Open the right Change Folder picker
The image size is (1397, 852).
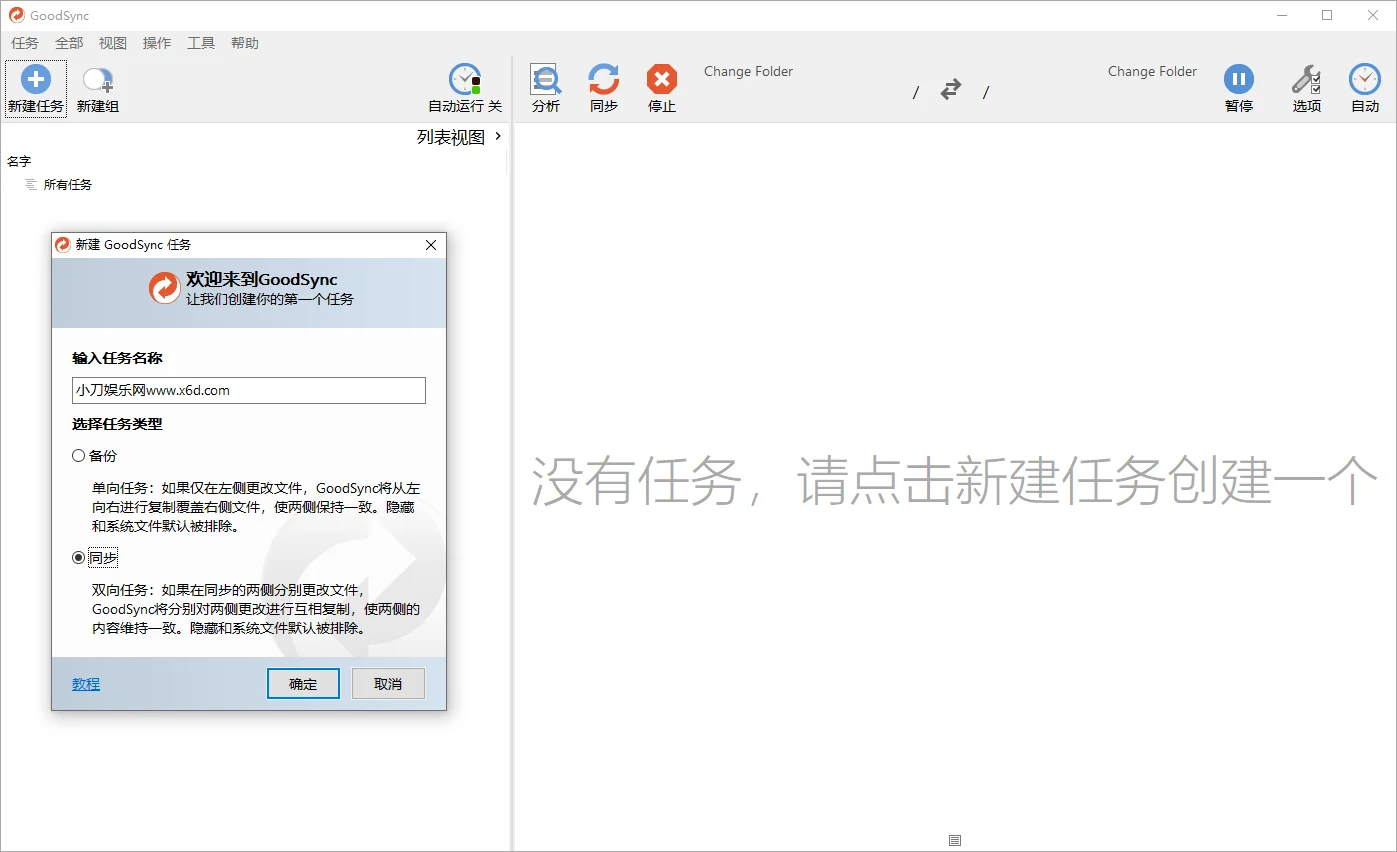pos(1151,71)
